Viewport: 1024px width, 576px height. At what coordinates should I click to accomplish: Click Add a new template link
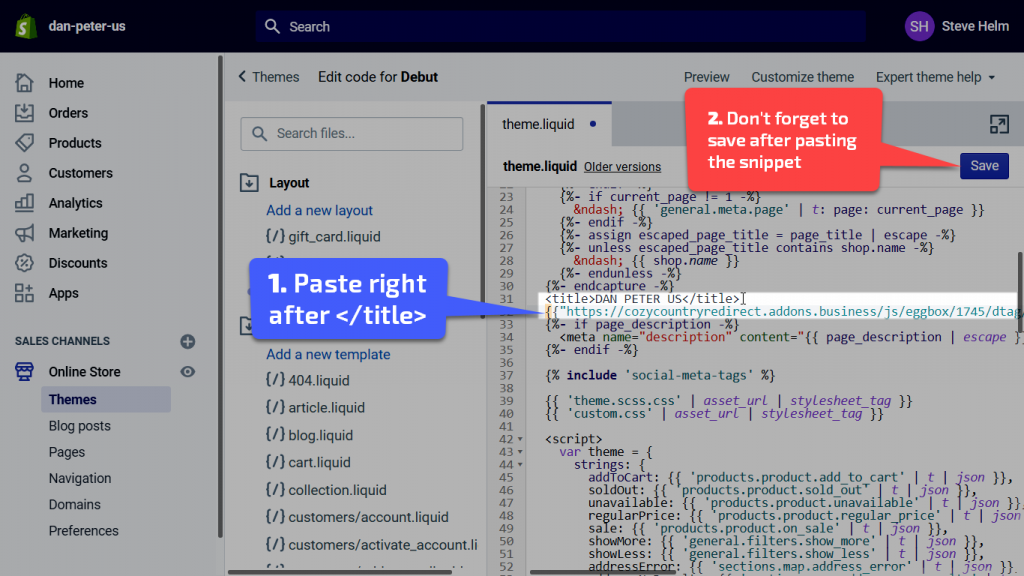point(328,355)
